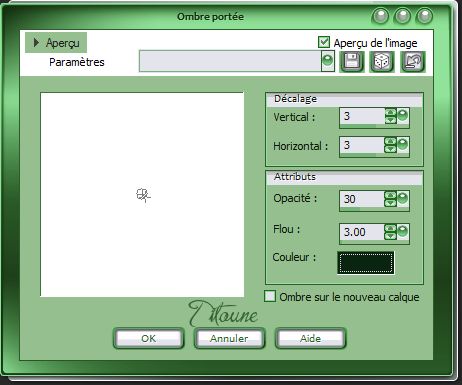Click the OK button
The width and height of the screenshot is (462, 385).
coord(148,338)
